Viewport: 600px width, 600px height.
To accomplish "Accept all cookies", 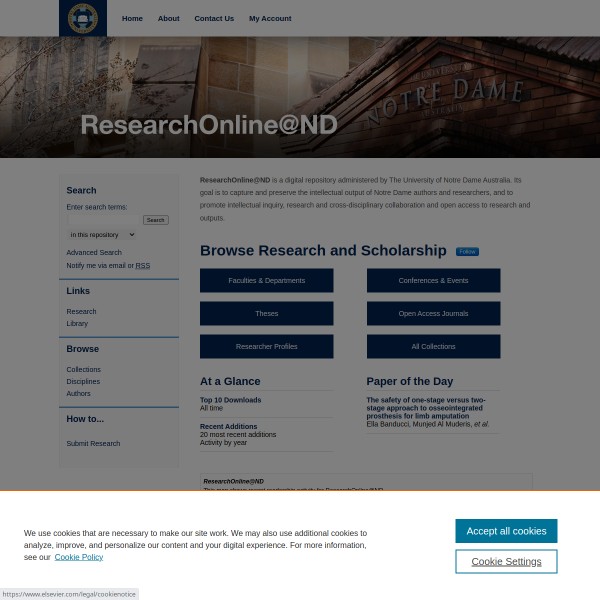I will pos(506,531).
